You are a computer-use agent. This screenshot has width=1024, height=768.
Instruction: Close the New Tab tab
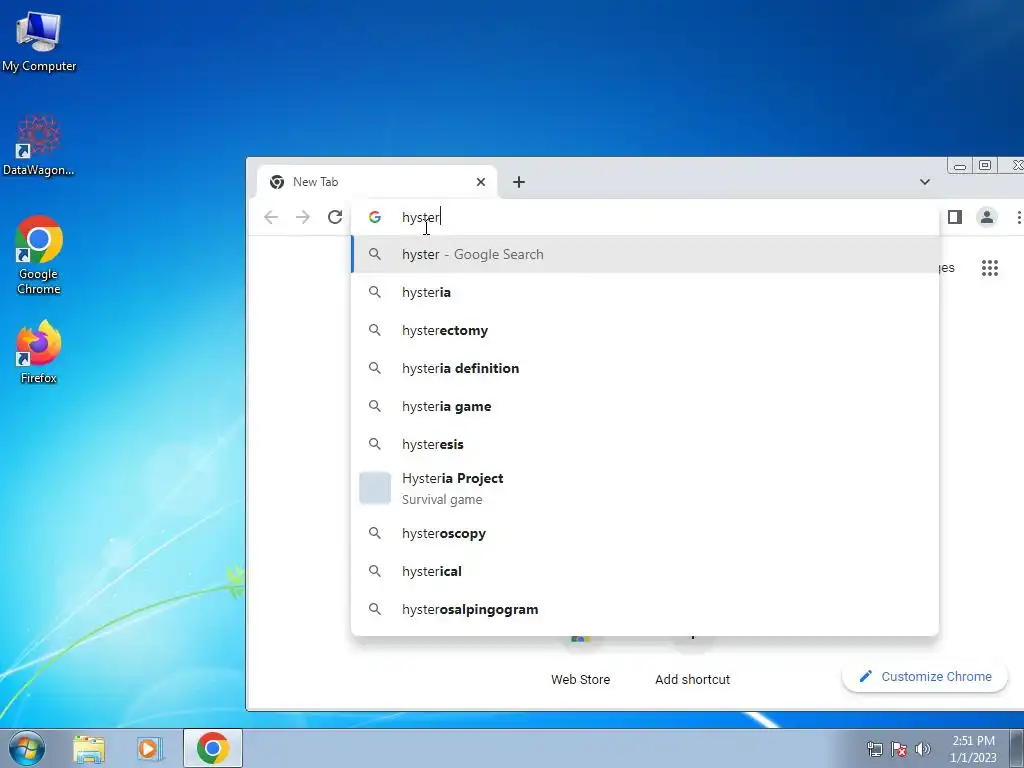point(481,182)
